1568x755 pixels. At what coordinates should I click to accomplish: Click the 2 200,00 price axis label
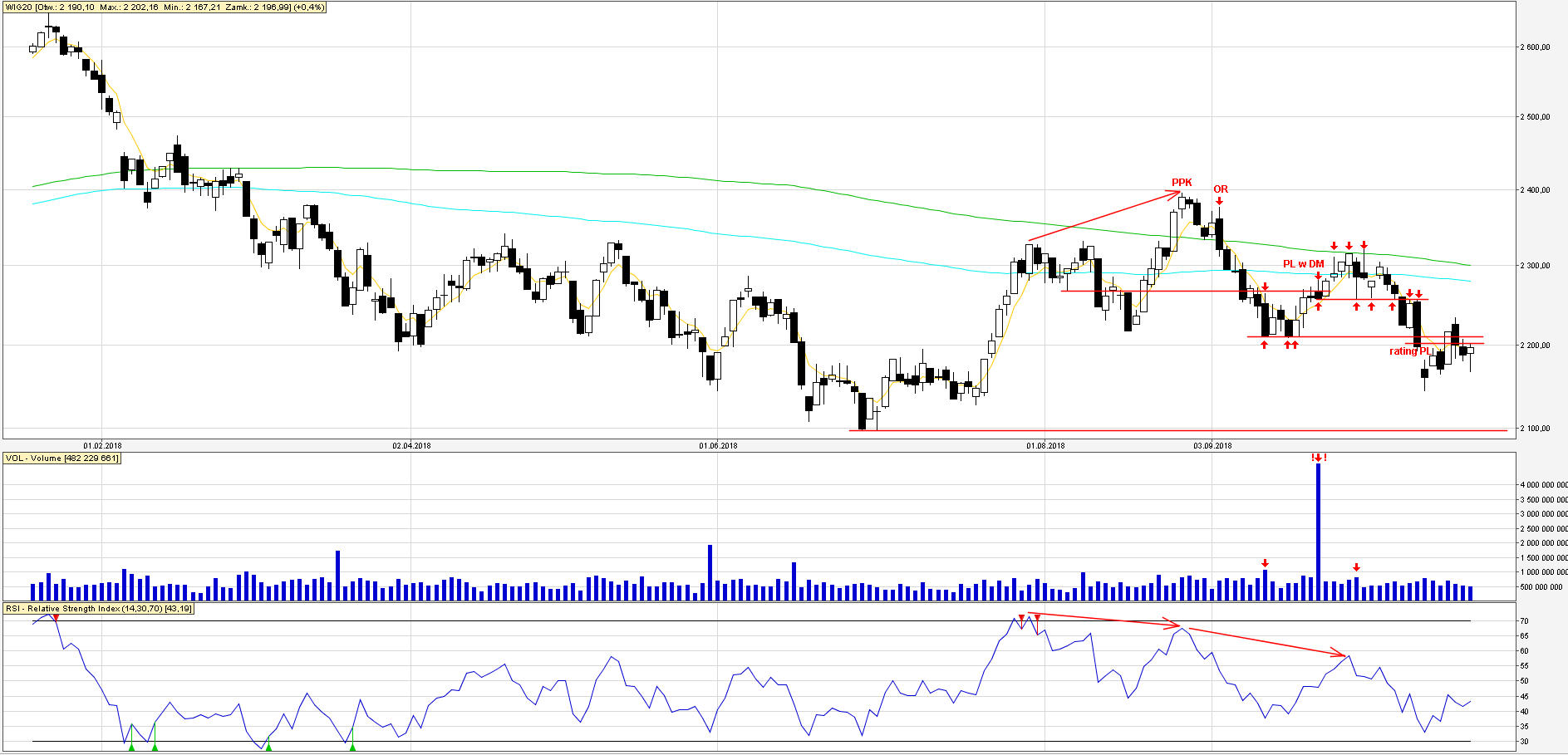tap(1536, 346)
